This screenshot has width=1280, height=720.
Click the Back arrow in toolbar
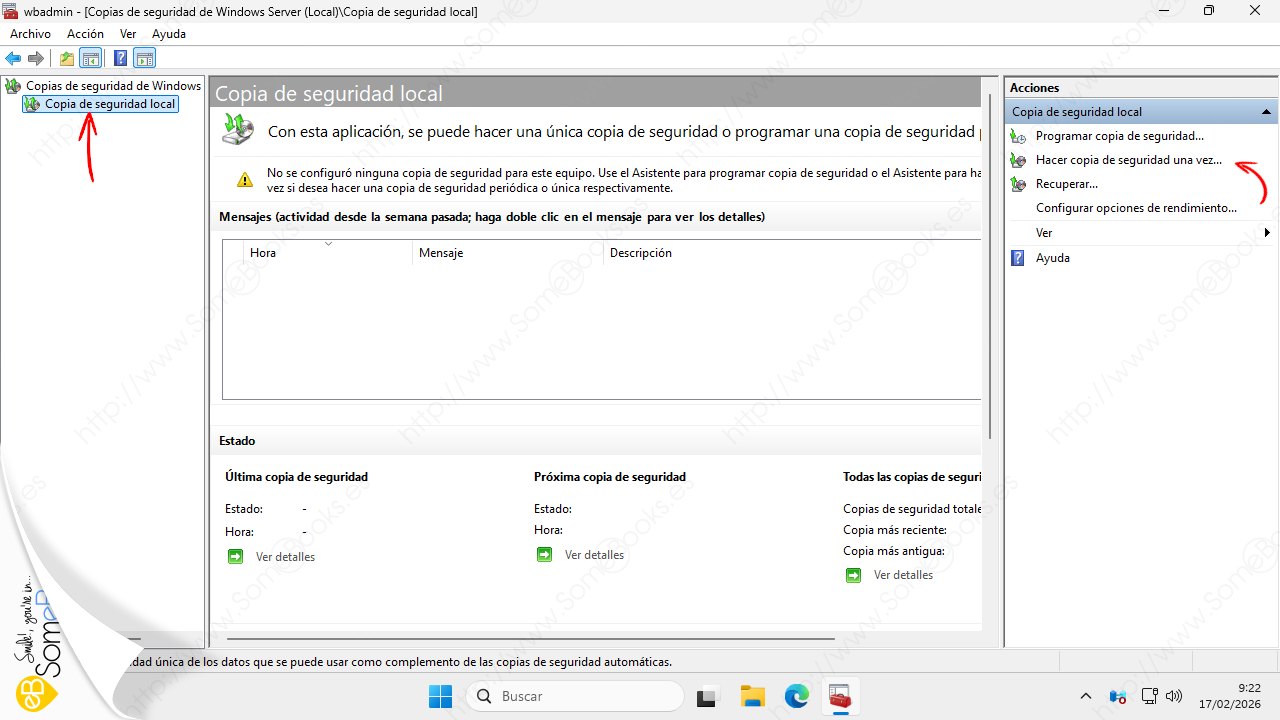tap(13, 58)
